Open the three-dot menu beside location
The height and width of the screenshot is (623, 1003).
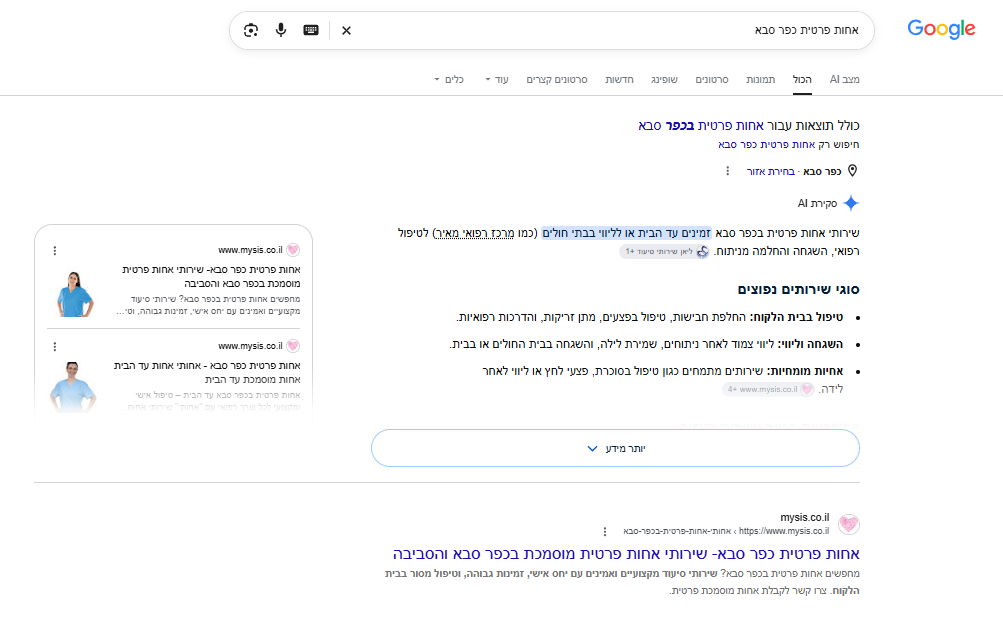click(x=727, y=171)
